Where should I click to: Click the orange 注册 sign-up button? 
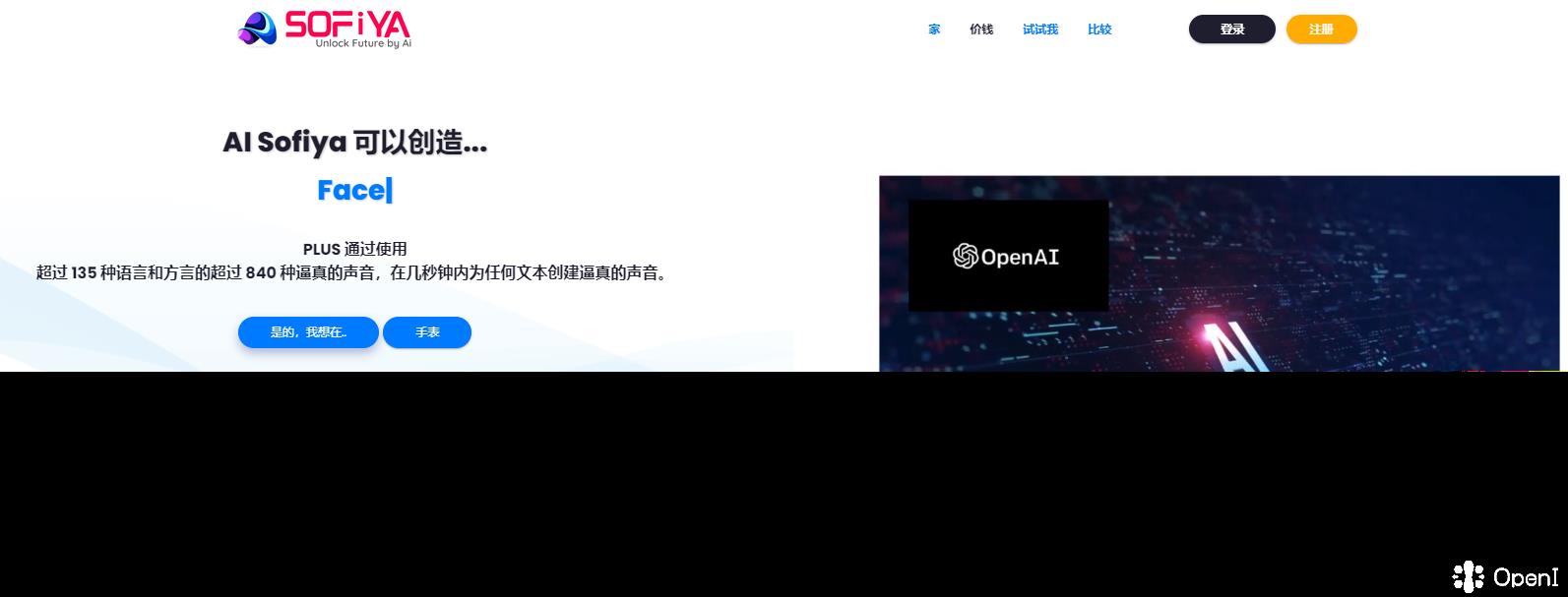[x=1322, y=30]
